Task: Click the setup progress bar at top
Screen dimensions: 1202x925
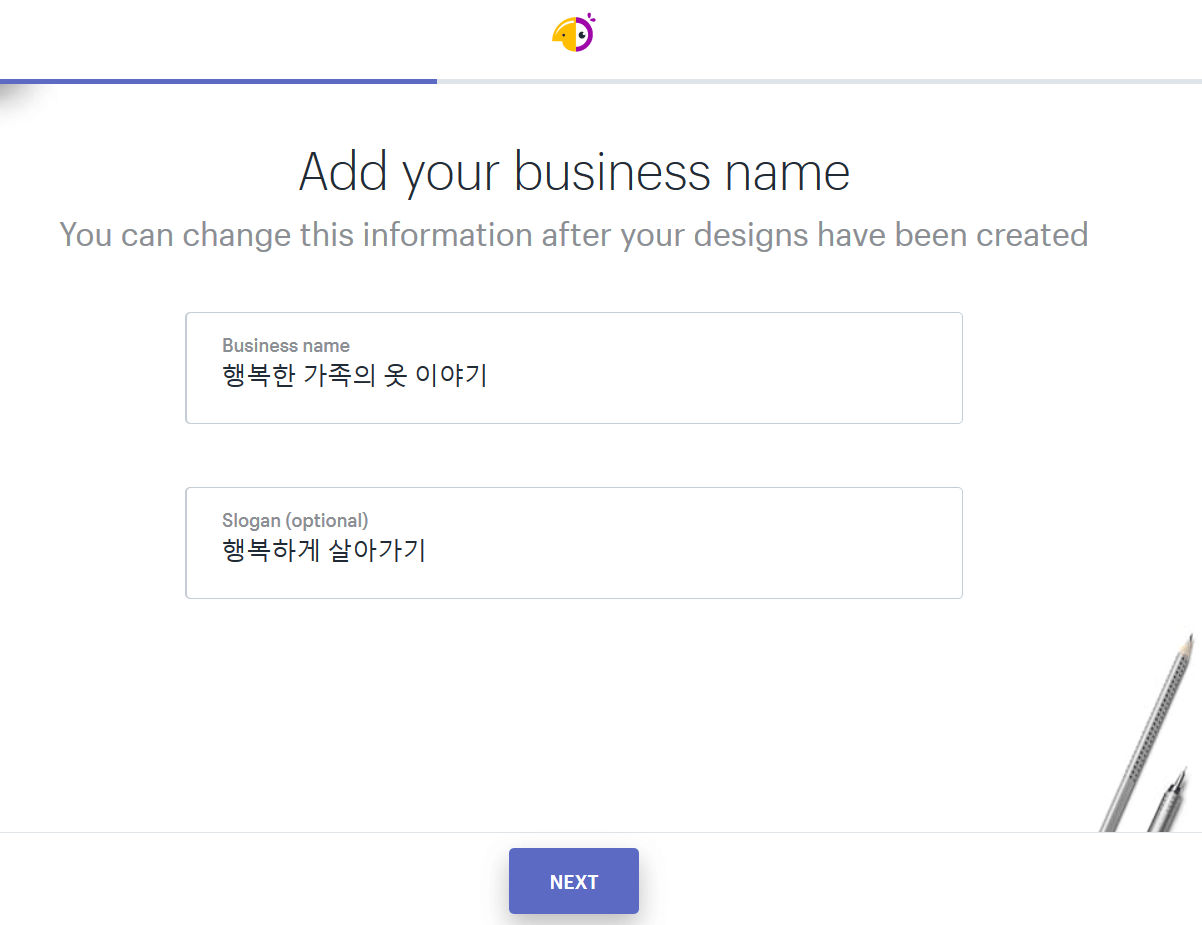Action: [601, 81]
